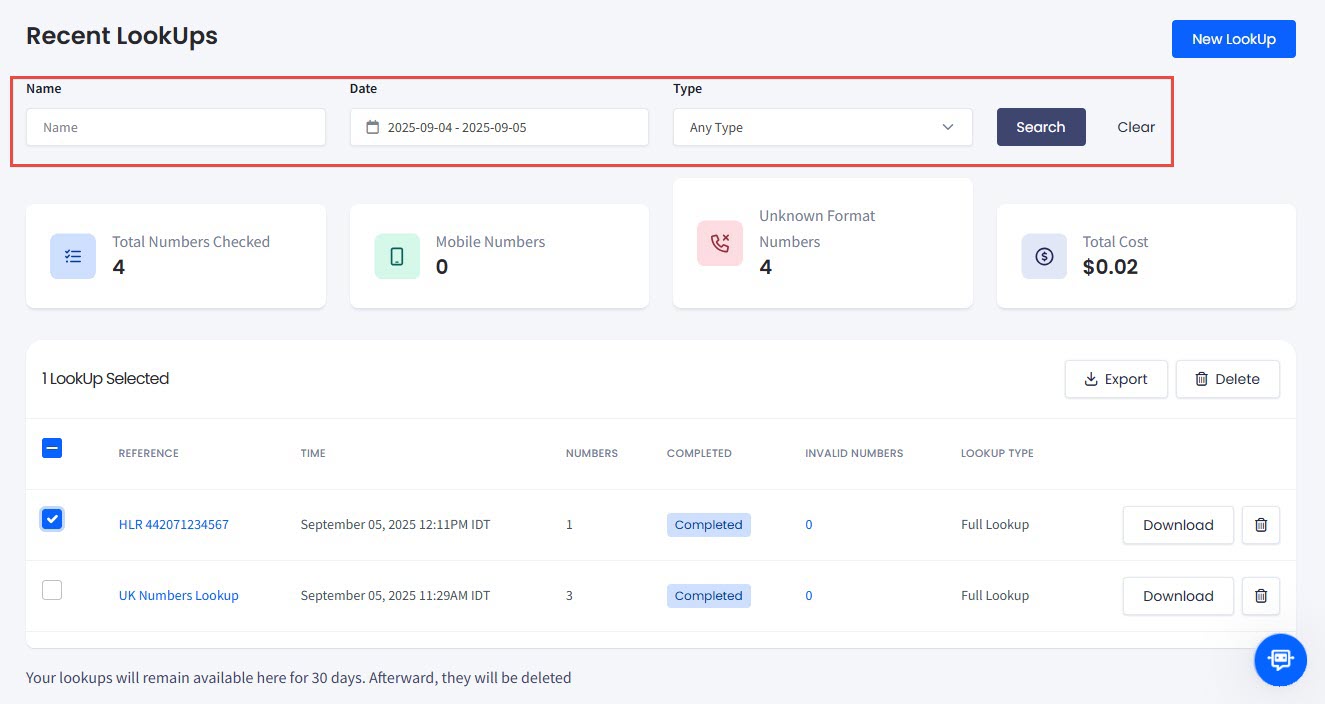Screen dimensions: 1325x704
Task: Download the HLR 442071234567 lookup
Action: click(x=1178, y=525)
